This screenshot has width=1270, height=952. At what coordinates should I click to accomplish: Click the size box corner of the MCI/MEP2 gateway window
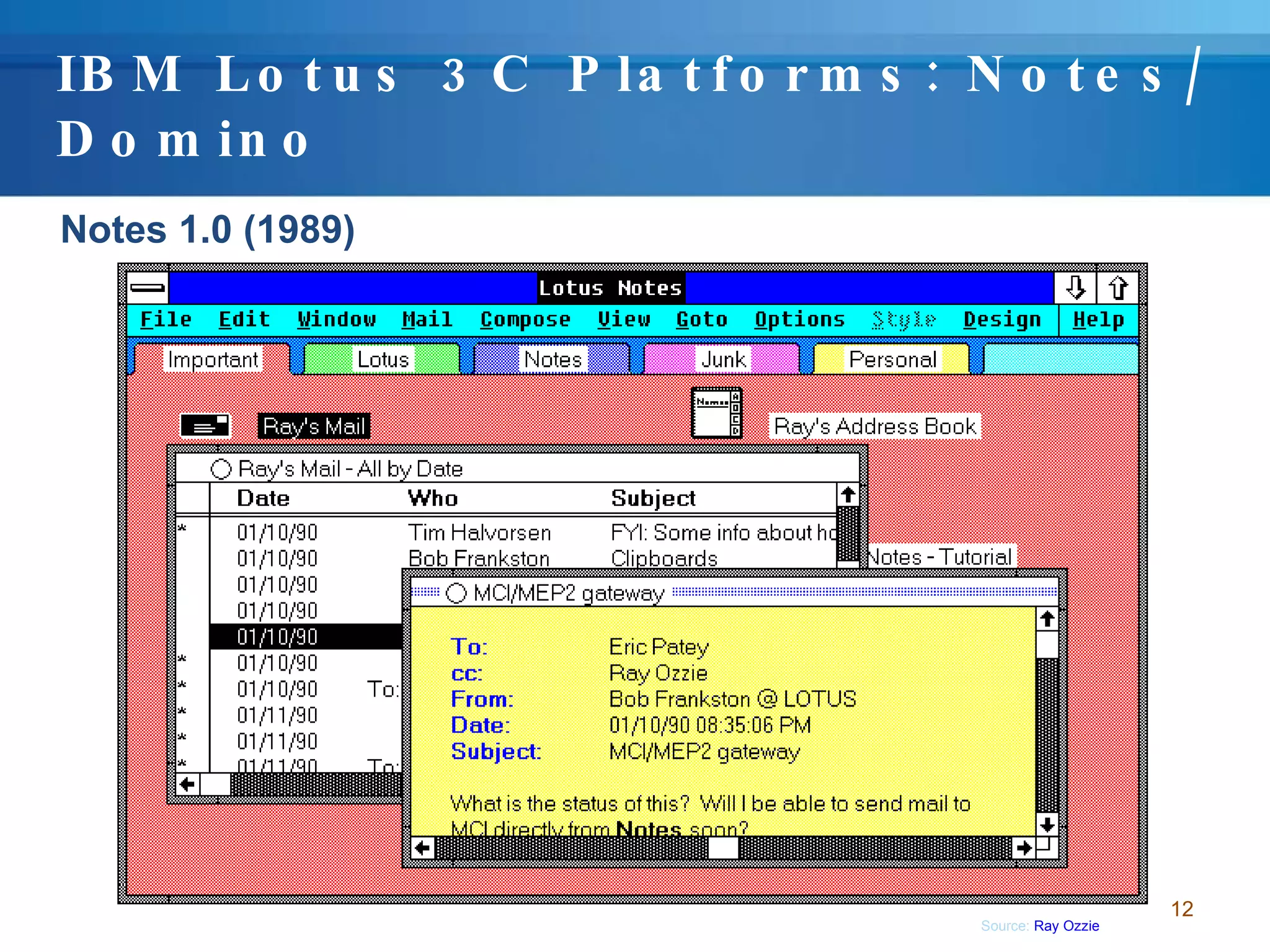pos(1047,847)
